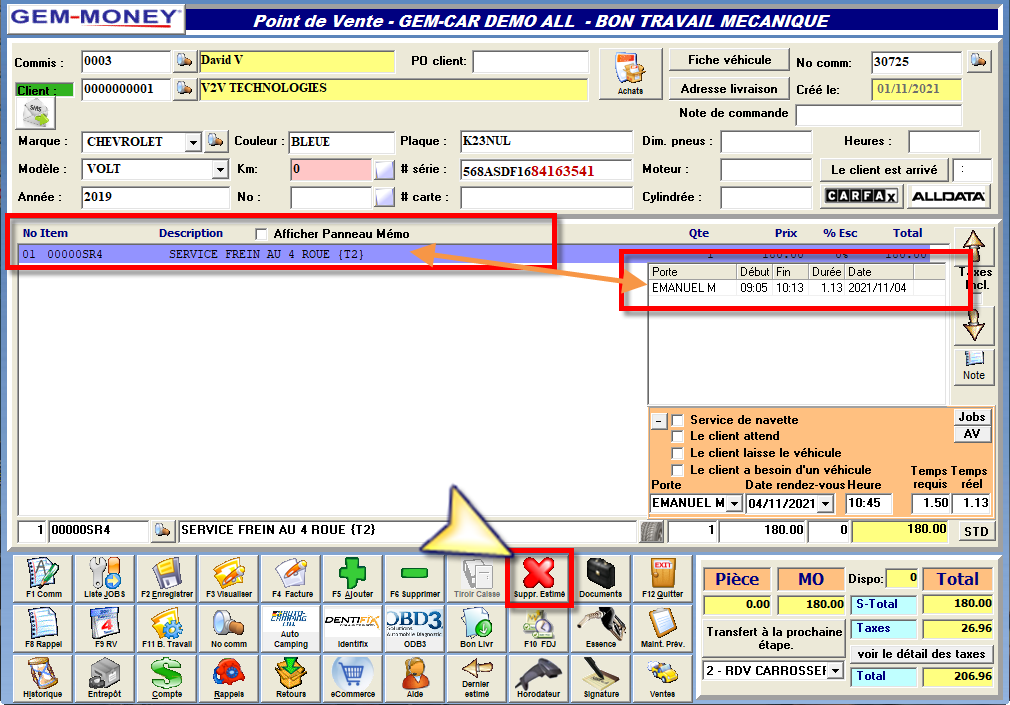Open the Liste JOBS tool
1010x705 pixels.
(105, 578)
